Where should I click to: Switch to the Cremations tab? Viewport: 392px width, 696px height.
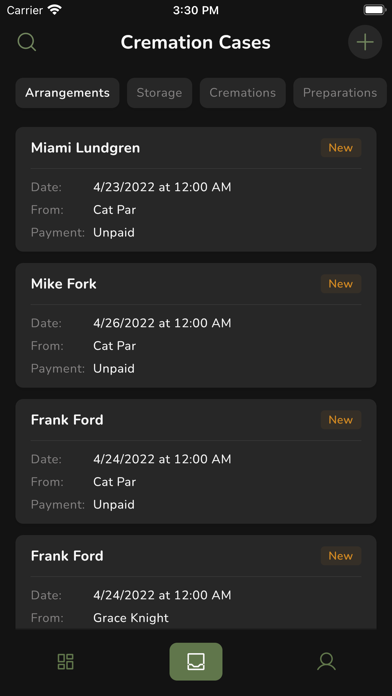pyautogui.click(x=242, y=93)
